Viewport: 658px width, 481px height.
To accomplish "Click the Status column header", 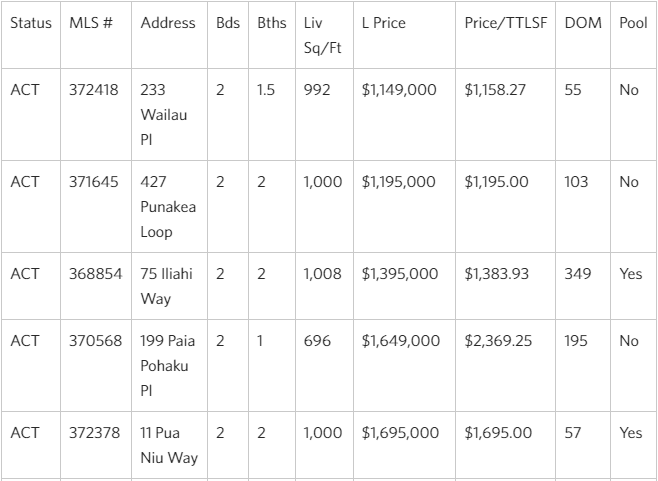I will 31,23.
